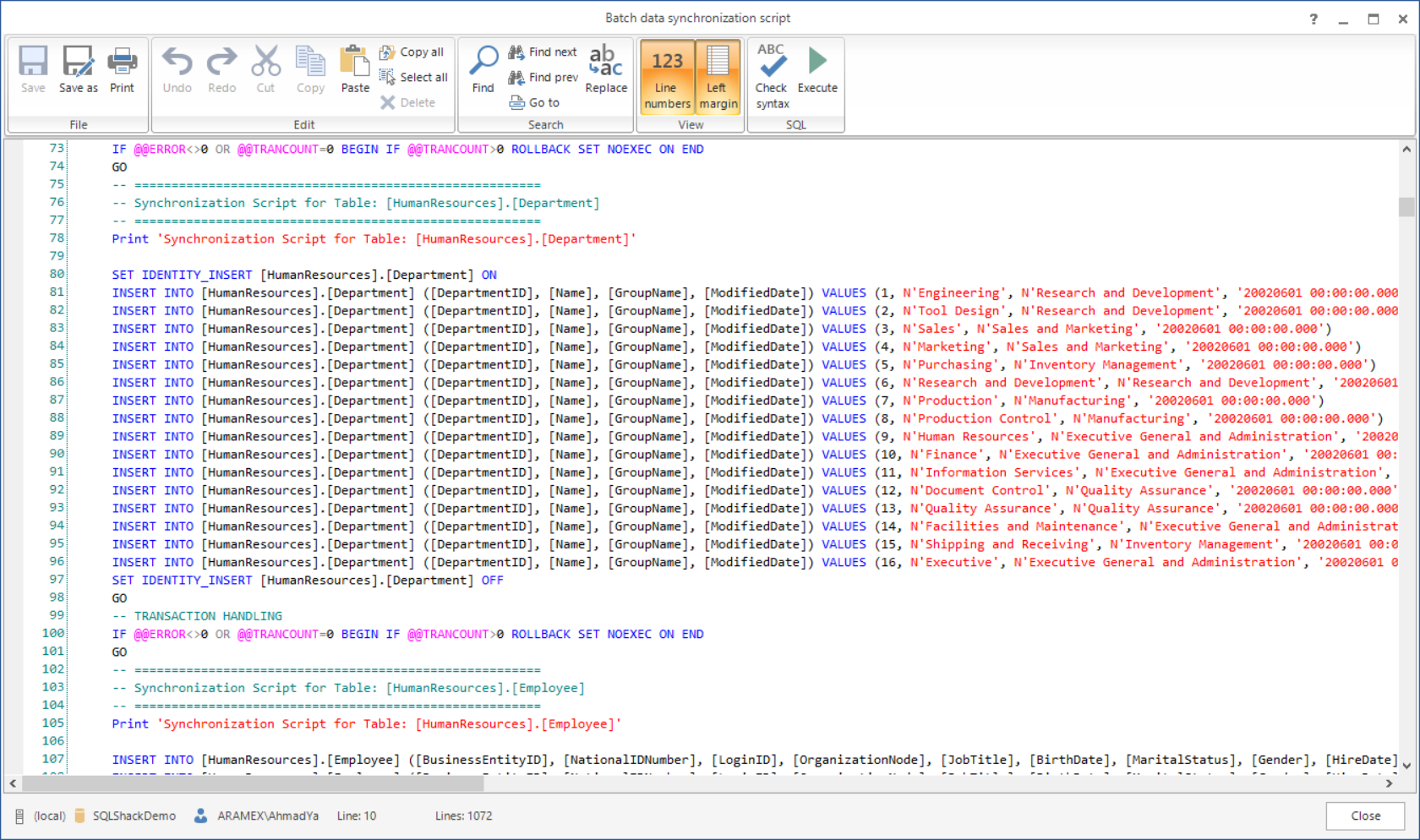Open the Replace text tool
Image resolution: width=1420 pixels, height=840 pixels.
(606, 69)
